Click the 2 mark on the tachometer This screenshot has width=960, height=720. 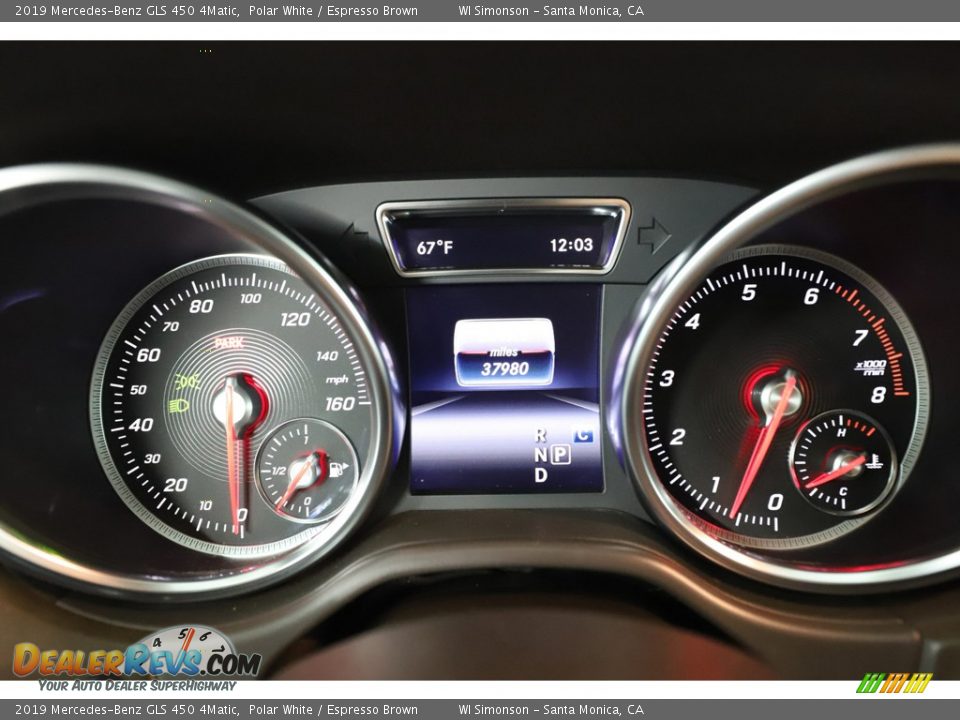click(x=677, y=437)
